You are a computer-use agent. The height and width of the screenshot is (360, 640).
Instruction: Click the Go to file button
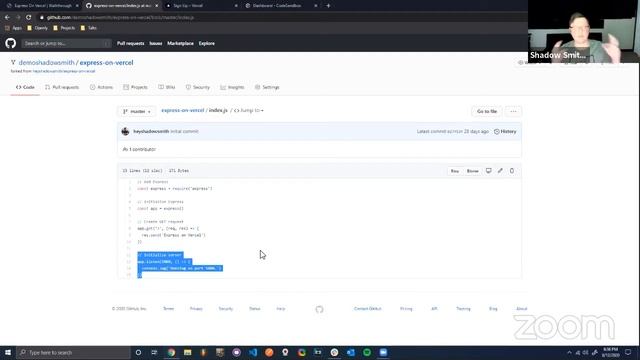tap(487, 111)
